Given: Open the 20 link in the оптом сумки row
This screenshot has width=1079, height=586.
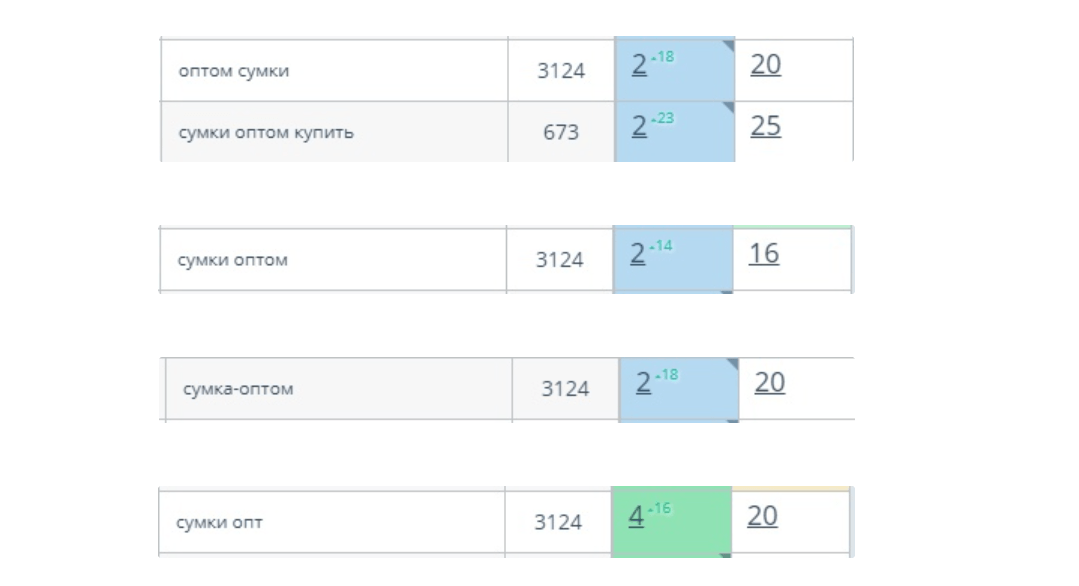Looking at the screenshot, I should coord(765,66).
